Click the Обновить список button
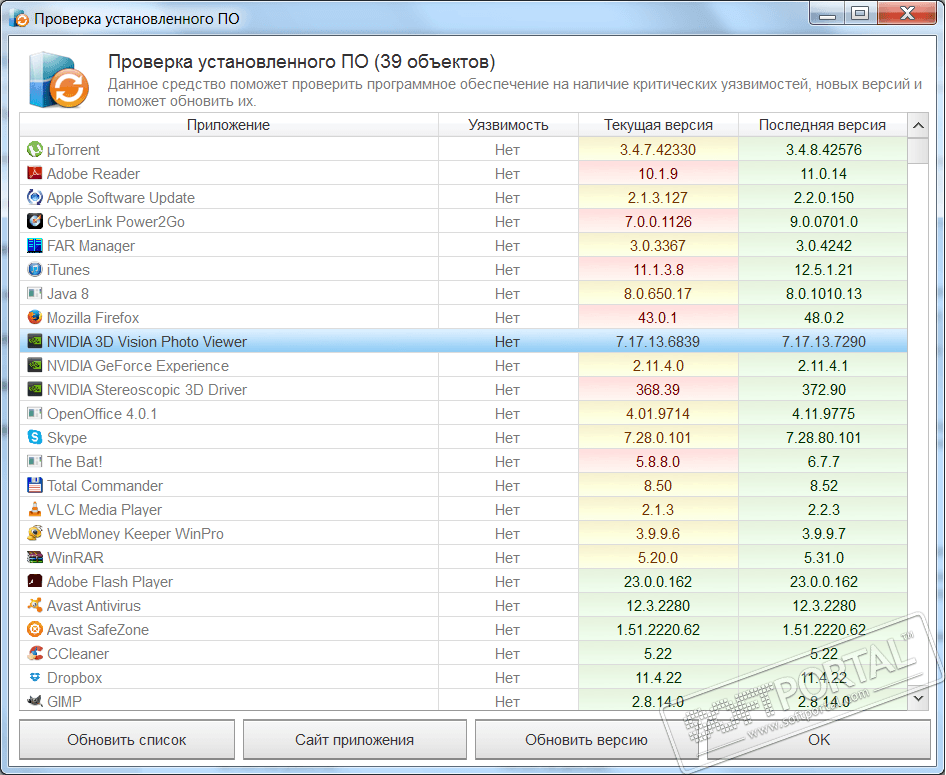Image resolution: width=946 pixels, height=775 pixels. tap(127, 739)
